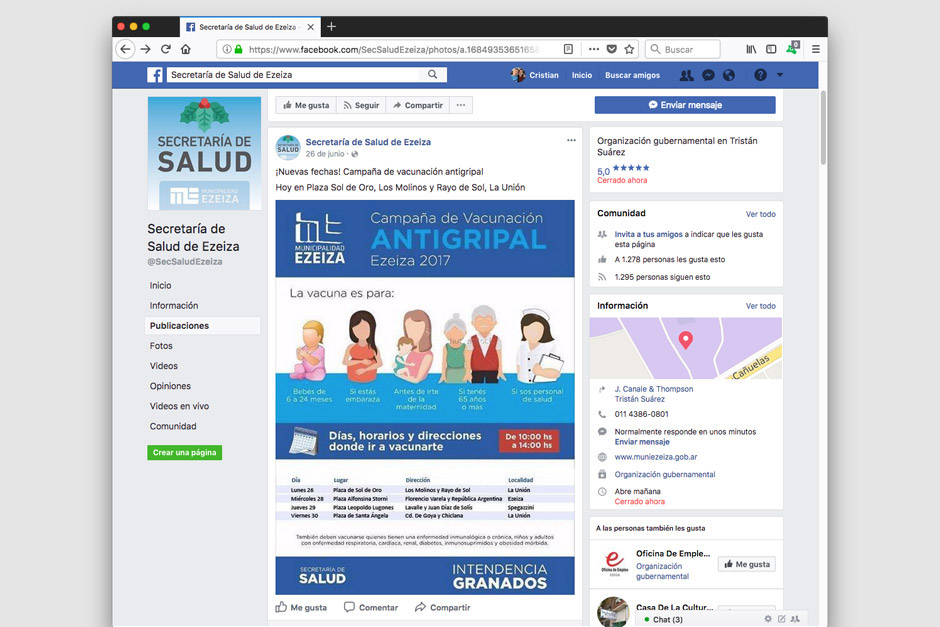The height and width of the screenshot is (627, 940).
Task: Open the browser home page
Action: click(x=186, y=49)
